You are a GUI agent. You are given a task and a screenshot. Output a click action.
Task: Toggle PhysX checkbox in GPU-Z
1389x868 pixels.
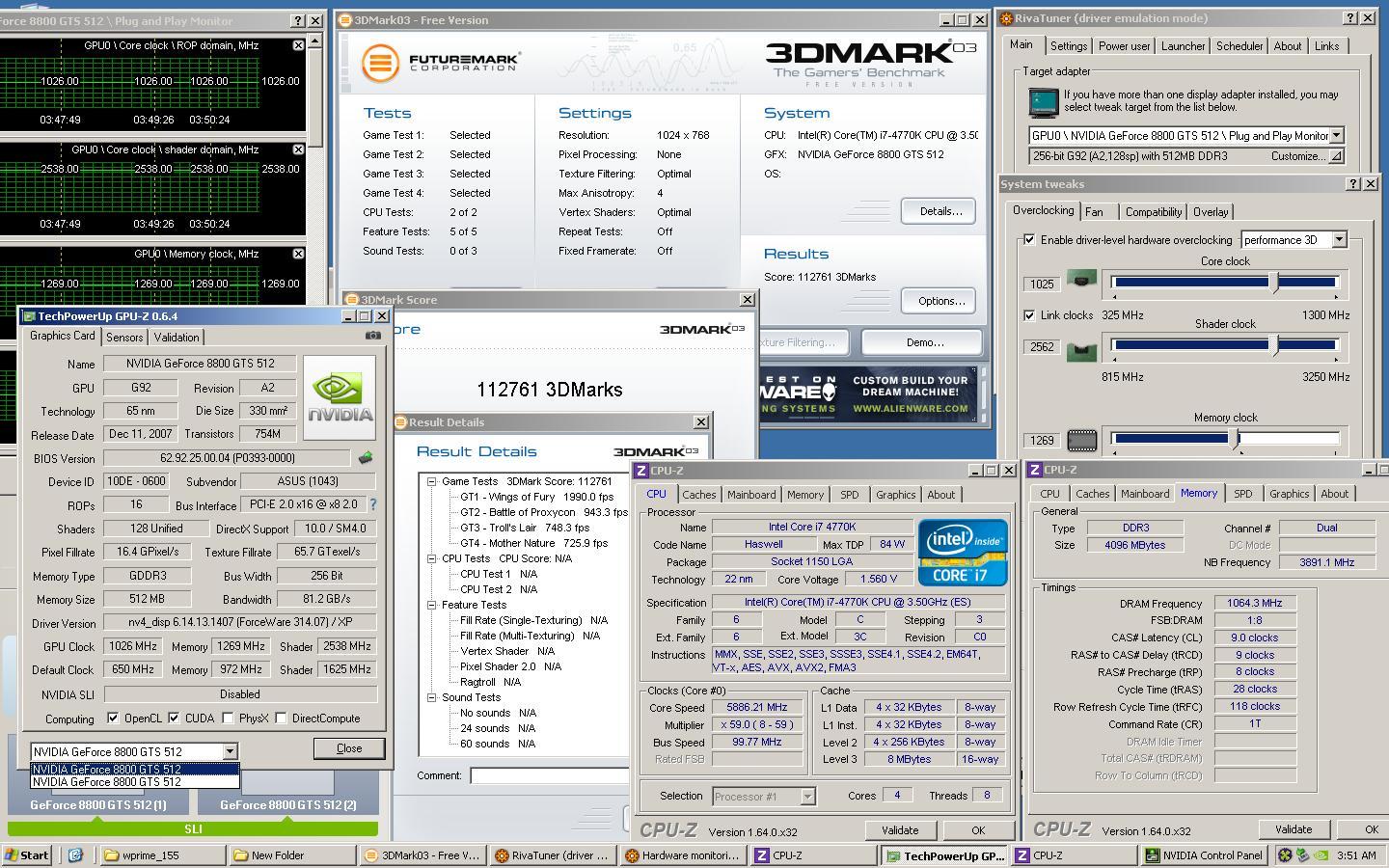[228, 718]
